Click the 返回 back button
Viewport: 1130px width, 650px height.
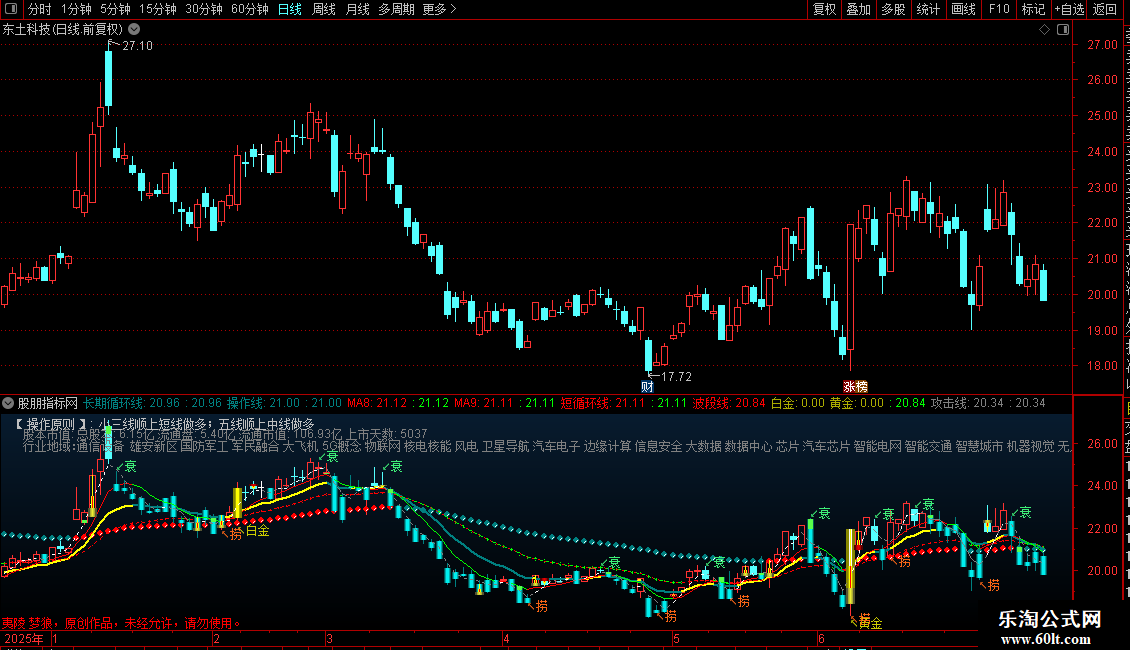click(x=1104, y=9)
